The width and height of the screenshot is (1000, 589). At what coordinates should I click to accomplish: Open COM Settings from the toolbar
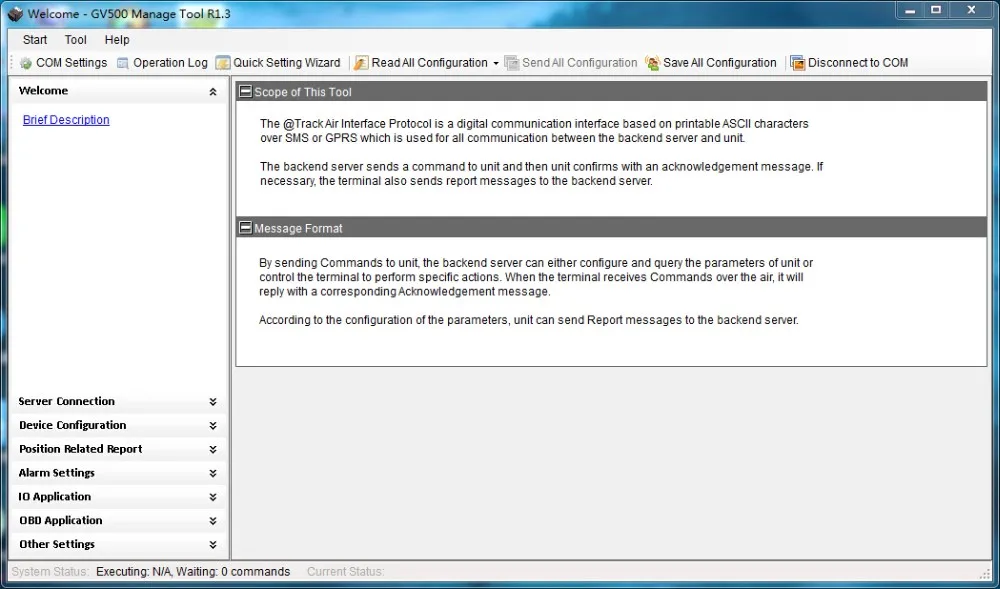[71, 63]
